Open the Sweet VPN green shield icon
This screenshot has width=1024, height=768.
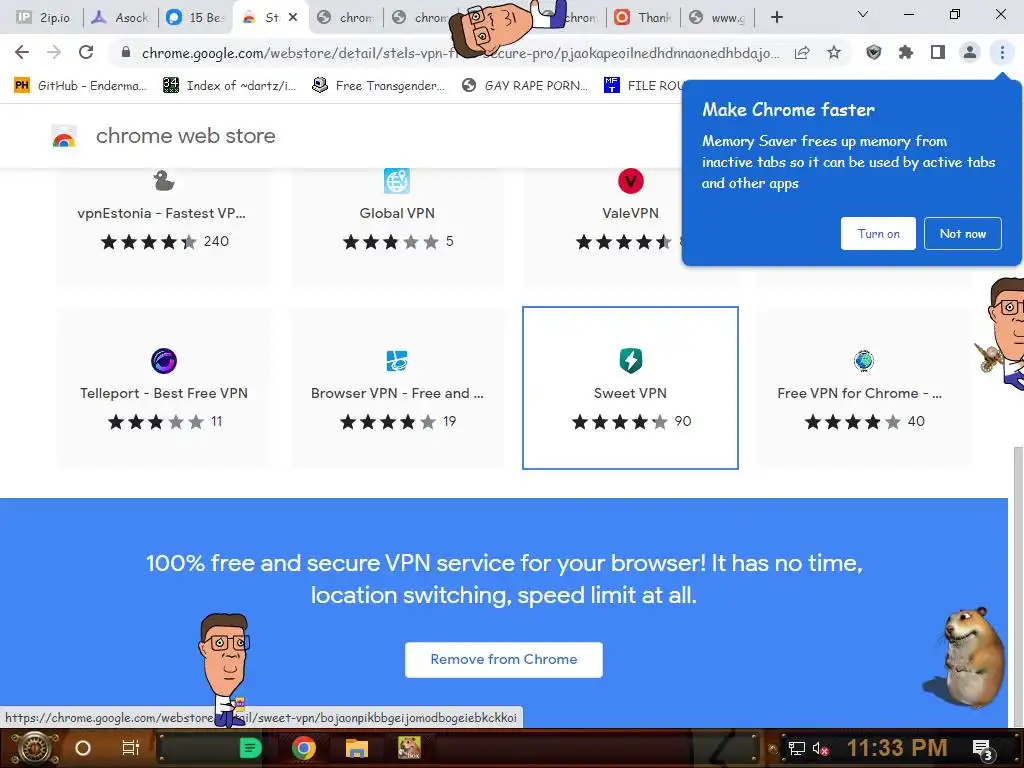point(630,360)
